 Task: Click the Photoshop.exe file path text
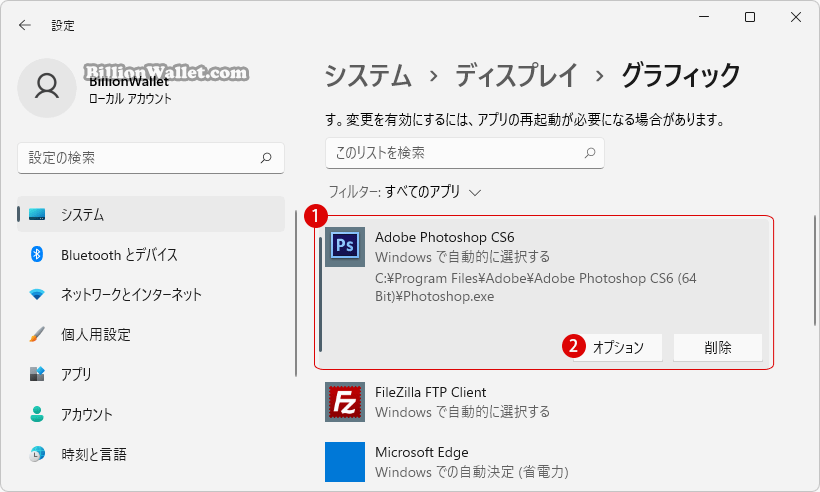click(x=536, y=287)
